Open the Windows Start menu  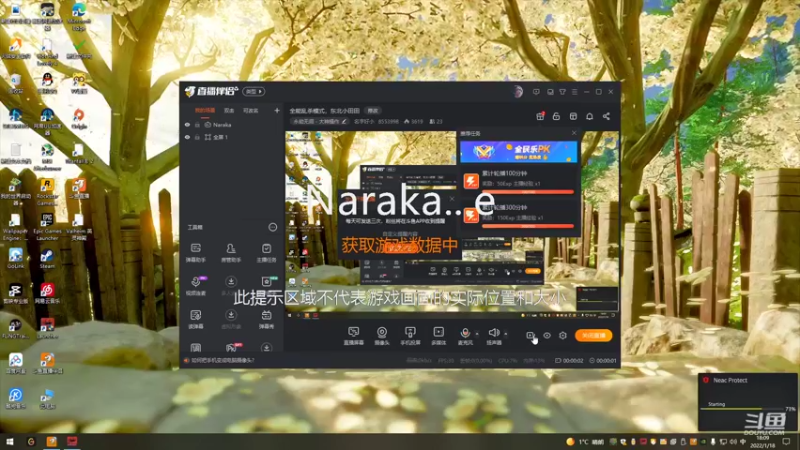(10, 441)
